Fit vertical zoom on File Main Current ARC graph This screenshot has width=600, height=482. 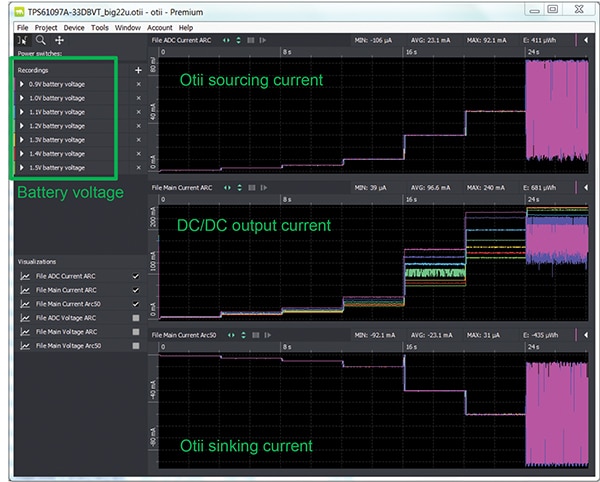pyautogui.click(x=237, y=187)
